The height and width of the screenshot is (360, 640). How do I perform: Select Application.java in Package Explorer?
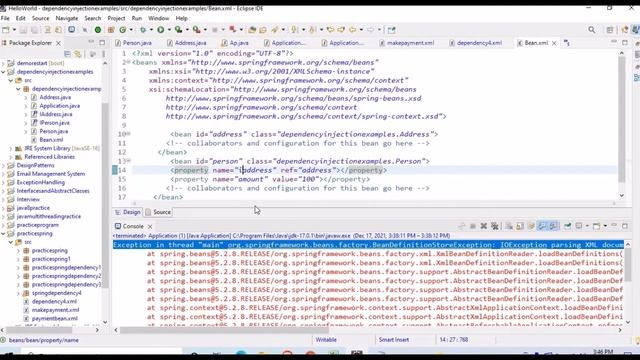[x=60, y=106]
